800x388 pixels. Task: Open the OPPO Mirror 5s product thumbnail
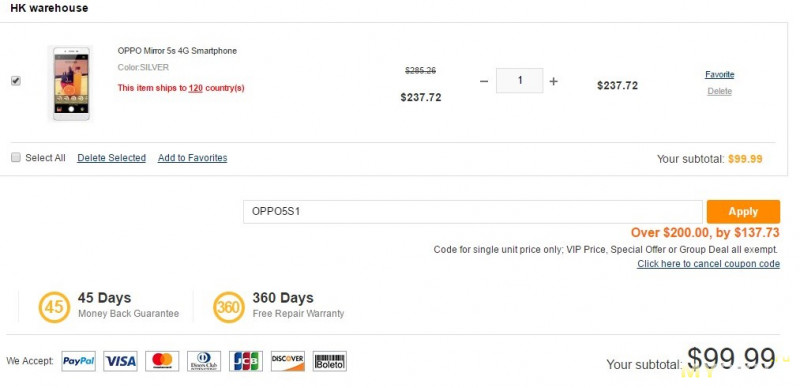click(x=71, y=83)
